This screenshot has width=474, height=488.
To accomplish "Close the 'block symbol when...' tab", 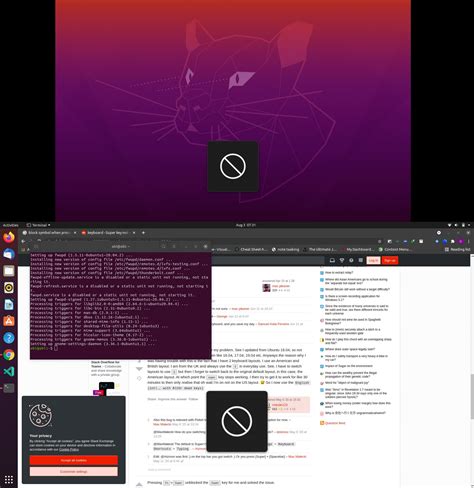I will 75,233.
